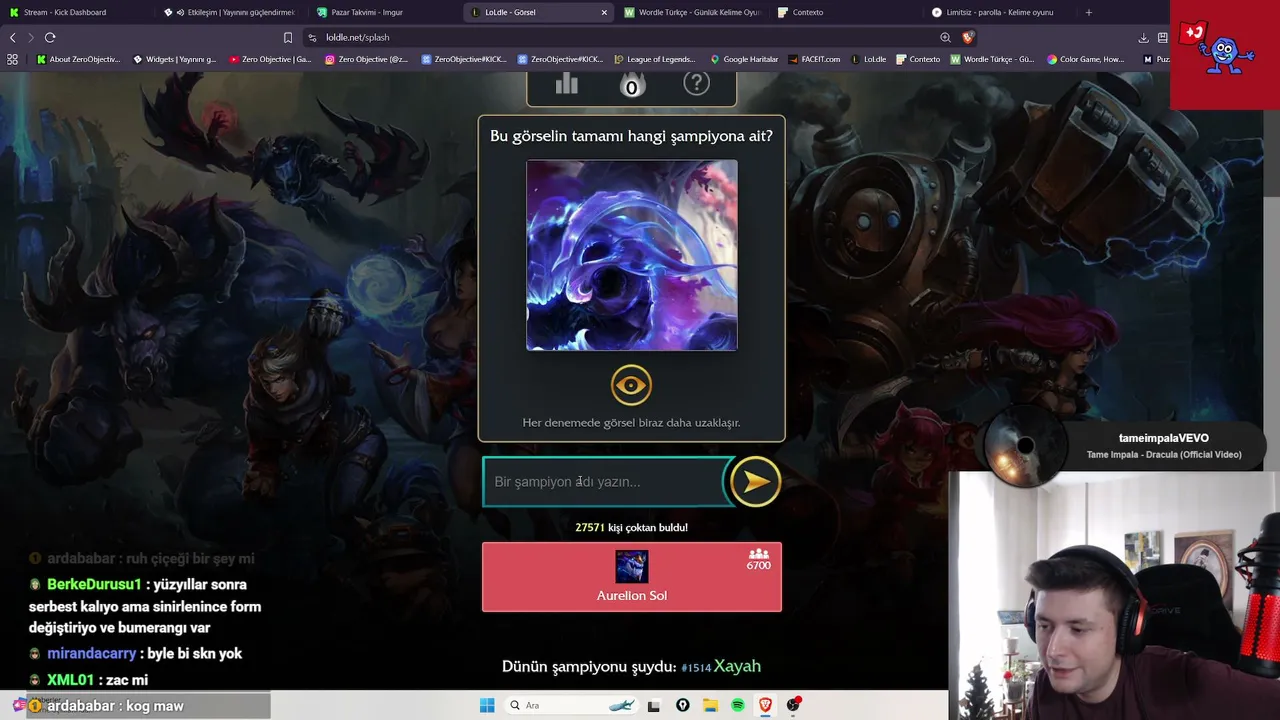This screenshot has width=1280, height=720.
Task: Open the zoom magnifier in address bar
Action: coord(945,38)
